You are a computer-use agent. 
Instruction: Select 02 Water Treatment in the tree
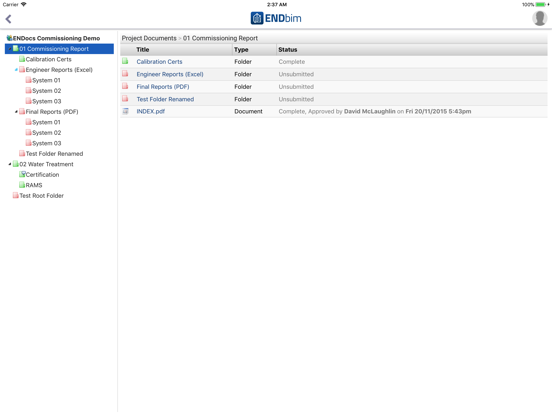pyautogui.click(x=46, y=164)
